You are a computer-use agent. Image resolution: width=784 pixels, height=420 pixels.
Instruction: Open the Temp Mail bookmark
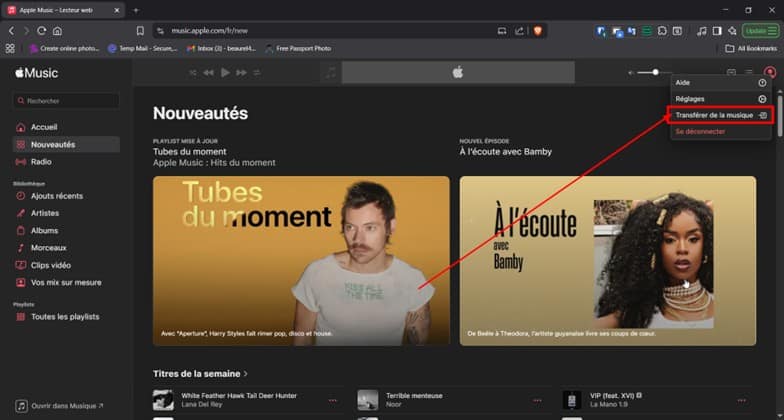[143, 48]
